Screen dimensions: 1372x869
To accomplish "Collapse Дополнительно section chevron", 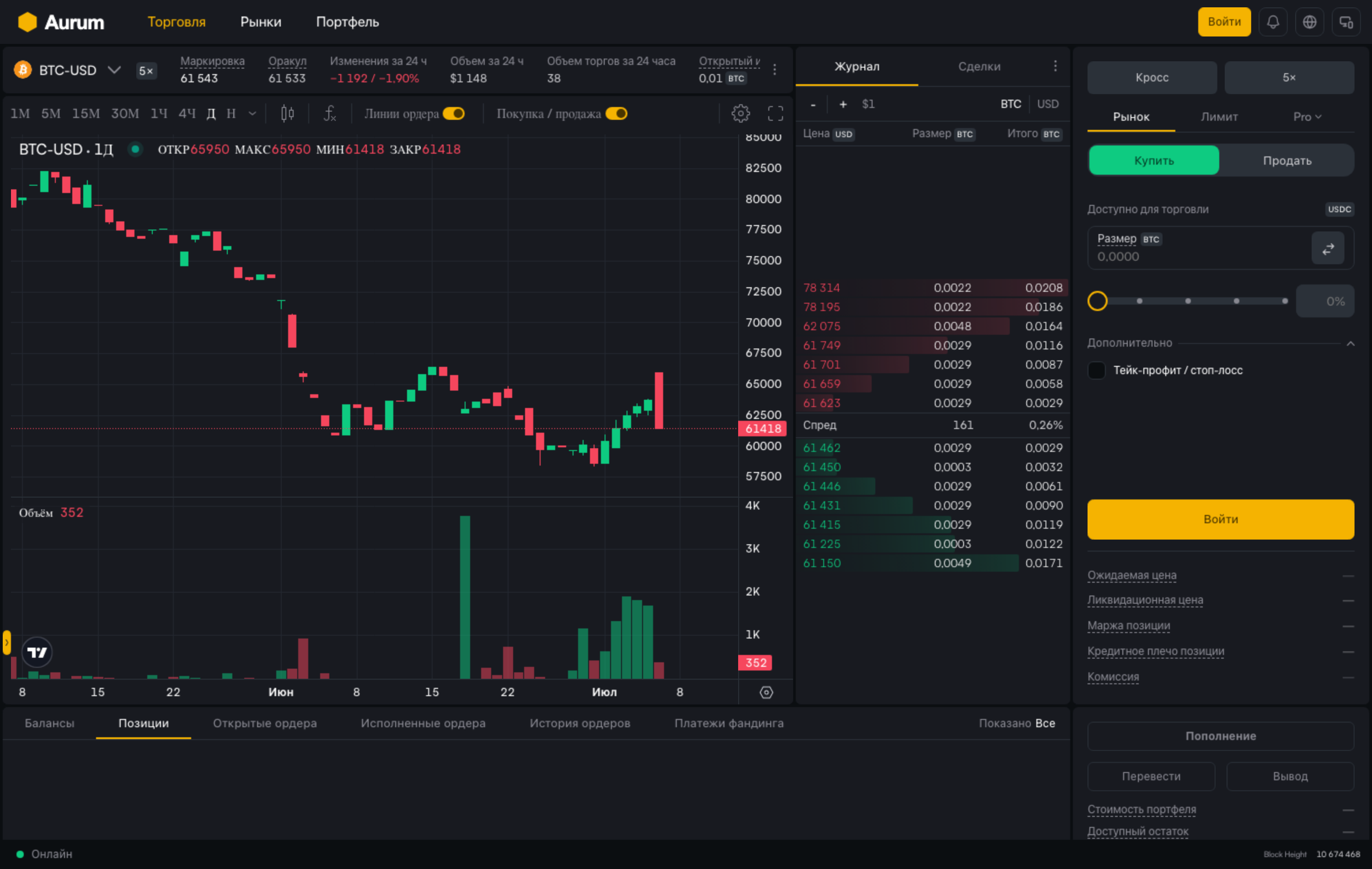I will pos(1350,343).
